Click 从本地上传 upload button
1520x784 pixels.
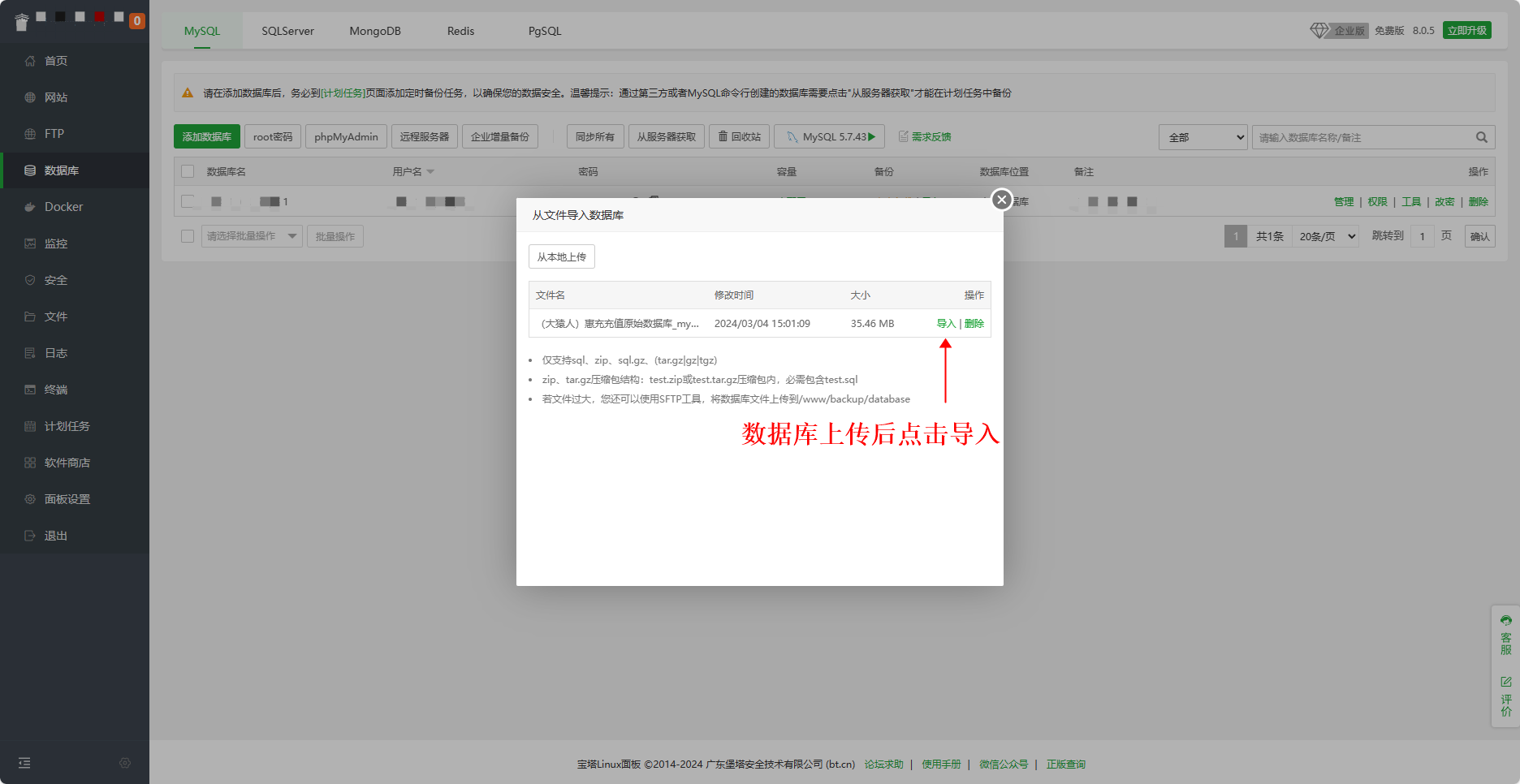pyautogui.click(x=562, y=256)
